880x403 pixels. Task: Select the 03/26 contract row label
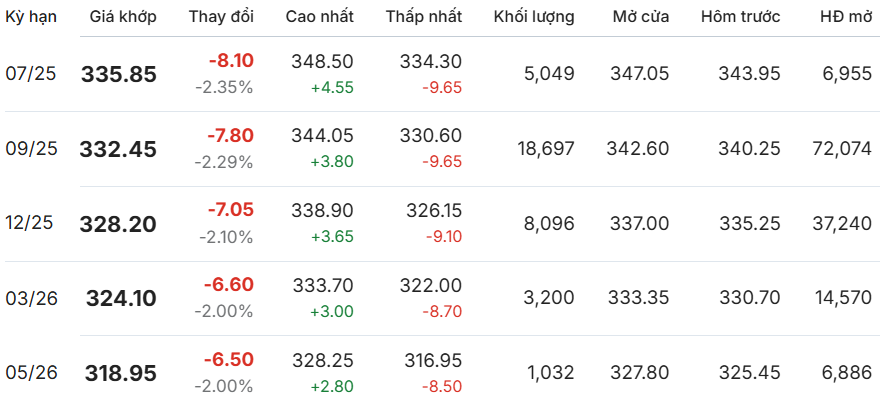[31, 298]
